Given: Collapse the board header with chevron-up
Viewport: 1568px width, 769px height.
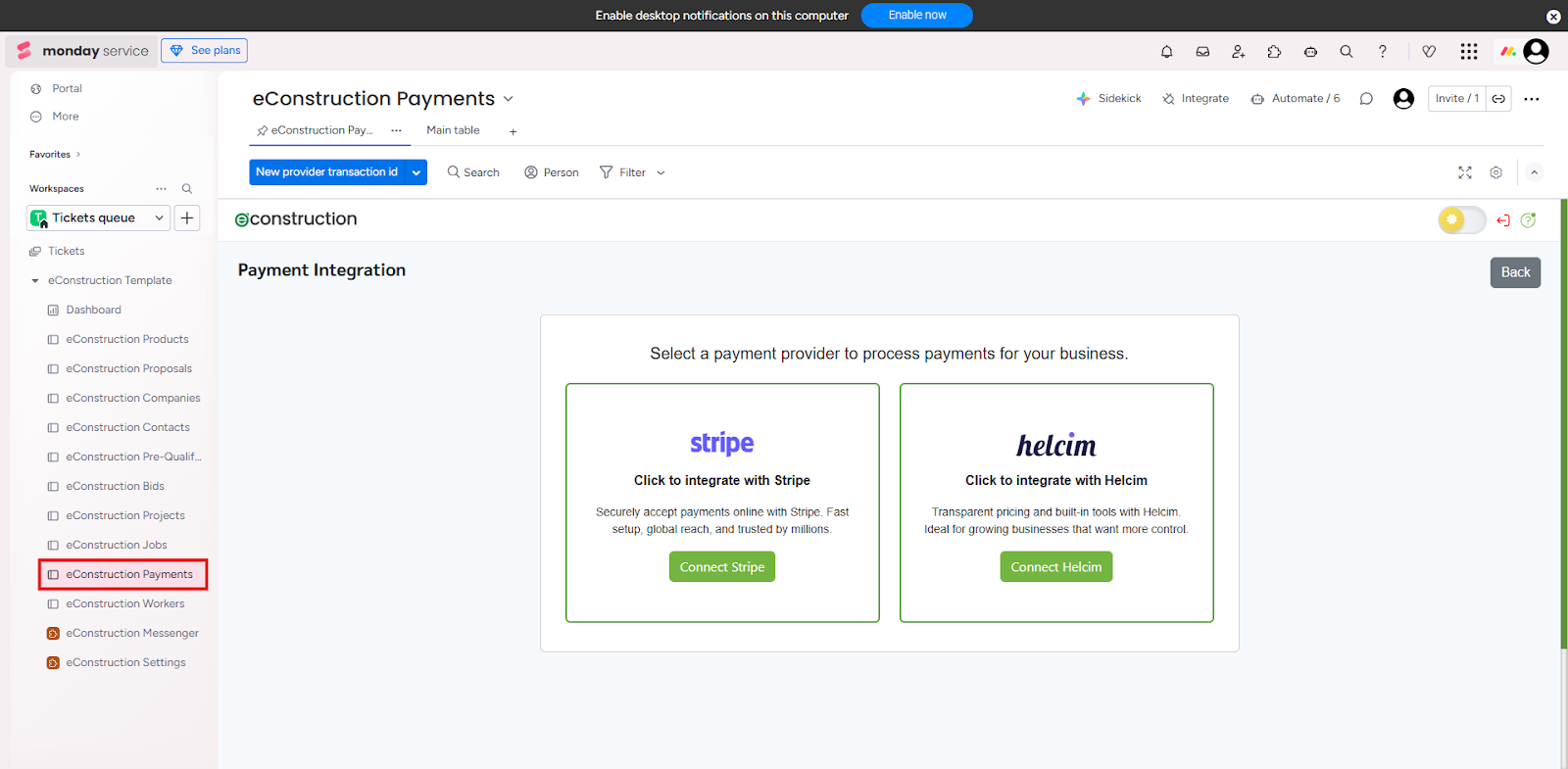Looking at the screenshot, I should point(1535,172).
